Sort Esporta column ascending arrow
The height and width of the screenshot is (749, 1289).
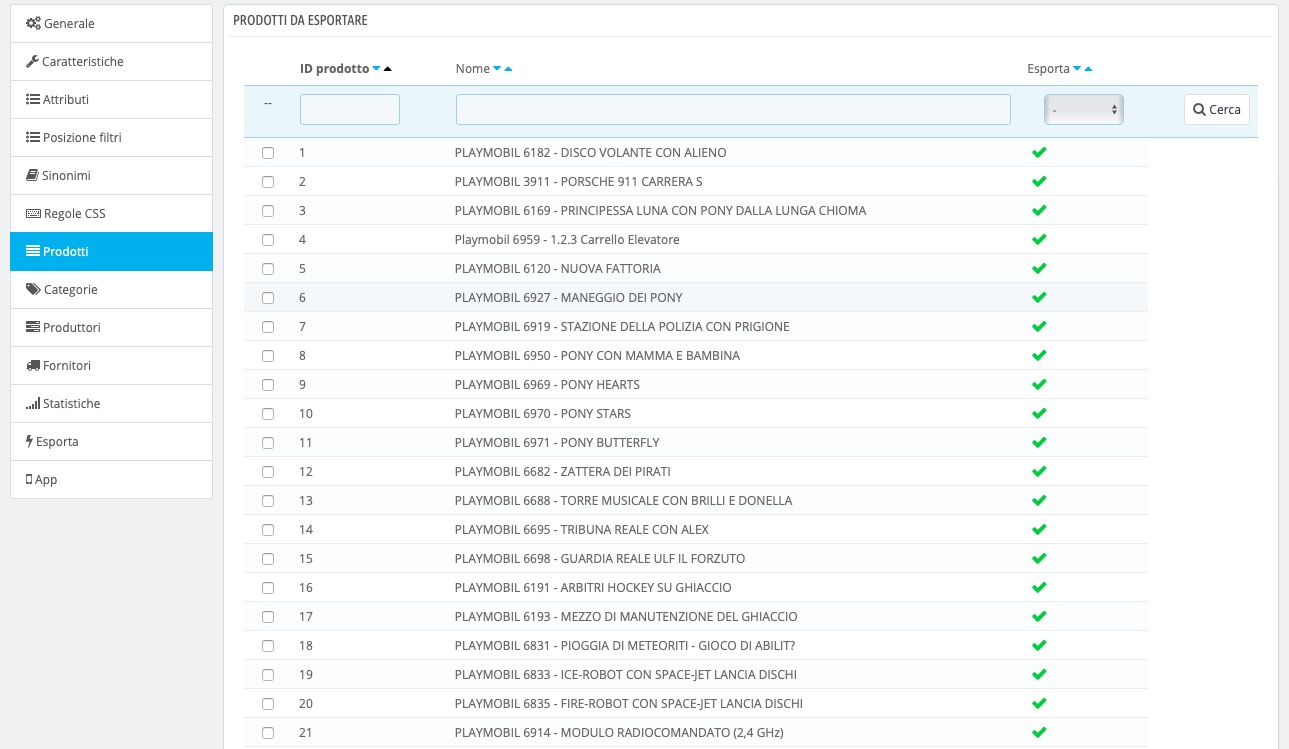(x=1088, y=69)
